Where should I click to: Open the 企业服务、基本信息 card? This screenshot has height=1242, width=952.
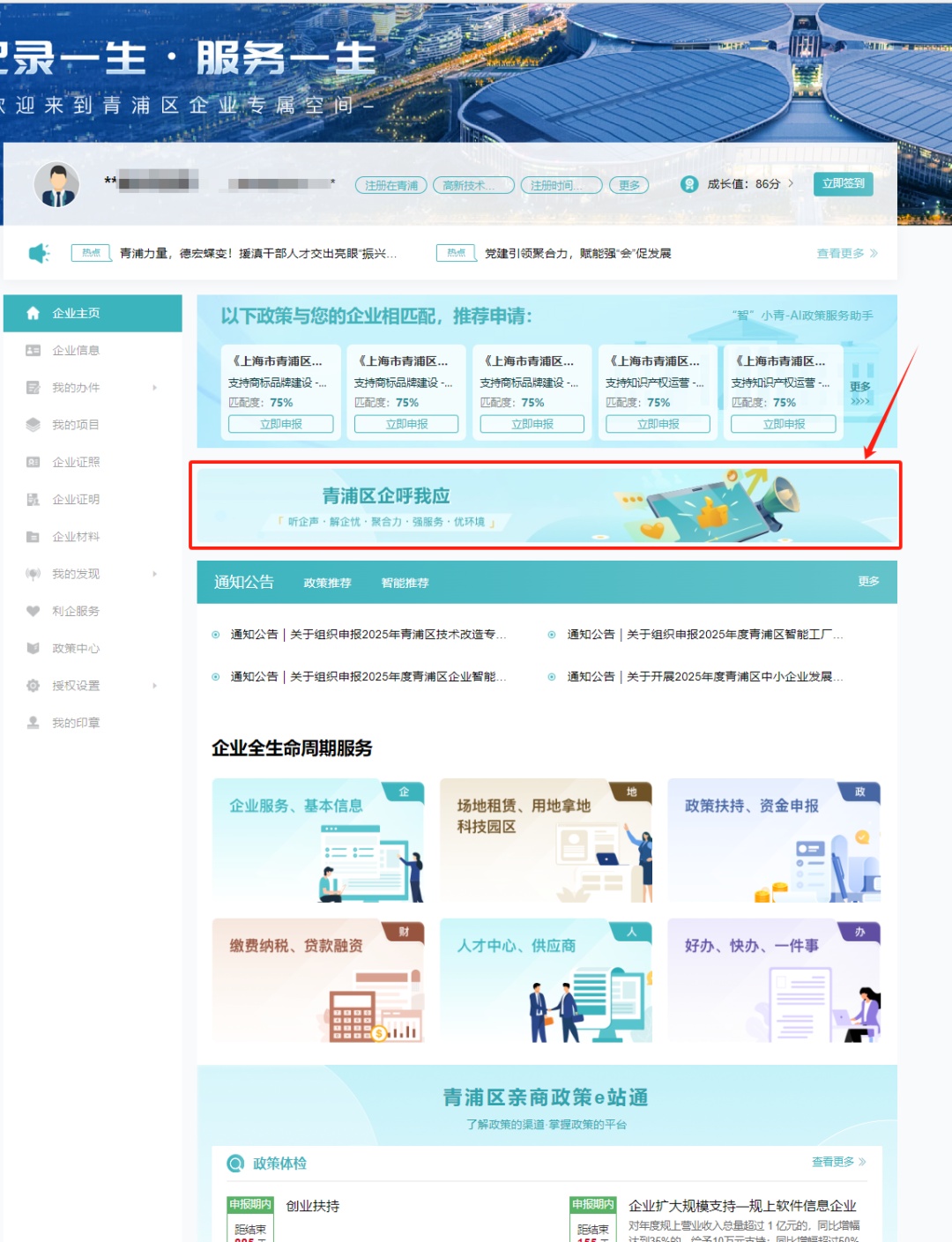[x=318, y=841]
